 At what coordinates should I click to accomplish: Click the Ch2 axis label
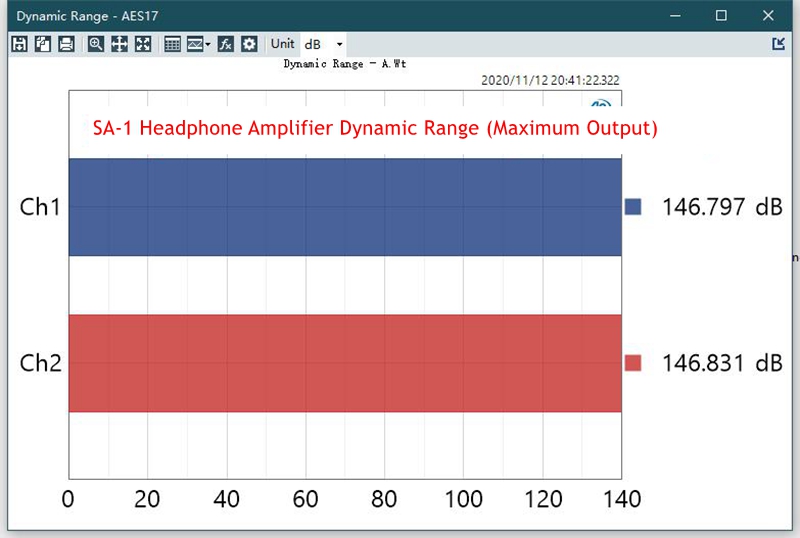point(40,363)
